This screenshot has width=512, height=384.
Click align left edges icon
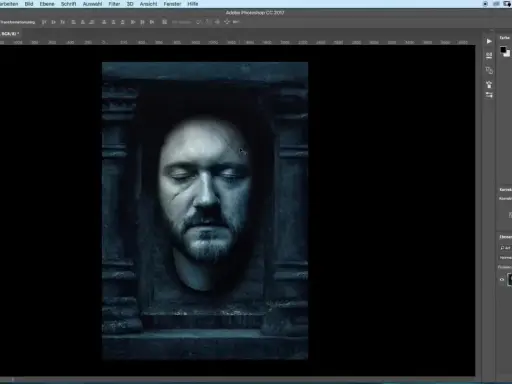tap(73, 22)
